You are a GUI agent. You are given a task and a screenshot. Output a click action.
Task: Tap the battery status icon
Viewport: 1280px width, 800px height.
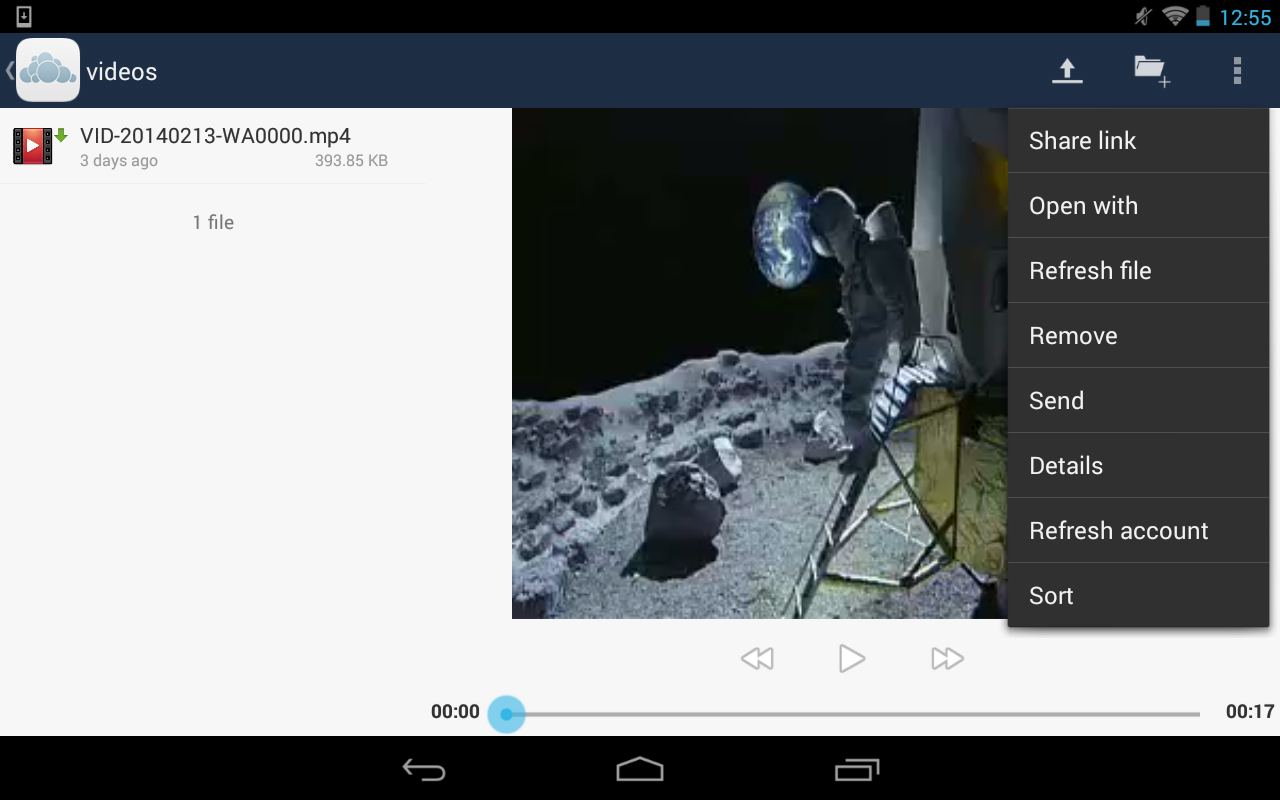1203,16
